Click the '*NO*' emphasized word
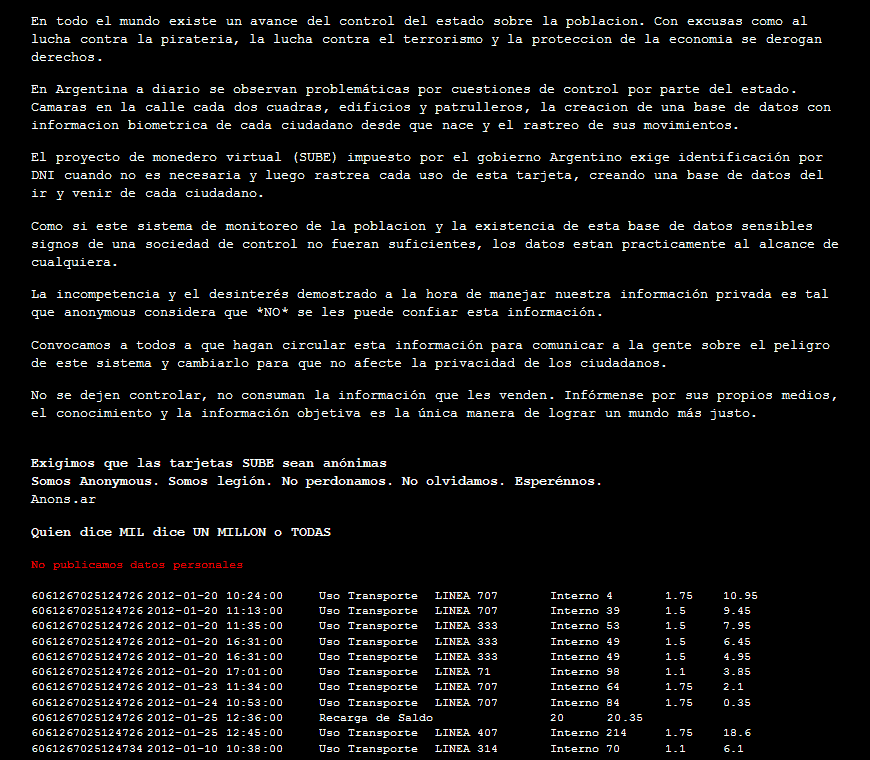Image resolution: width=870 pixels, height=760 pixels. (272, 312)
